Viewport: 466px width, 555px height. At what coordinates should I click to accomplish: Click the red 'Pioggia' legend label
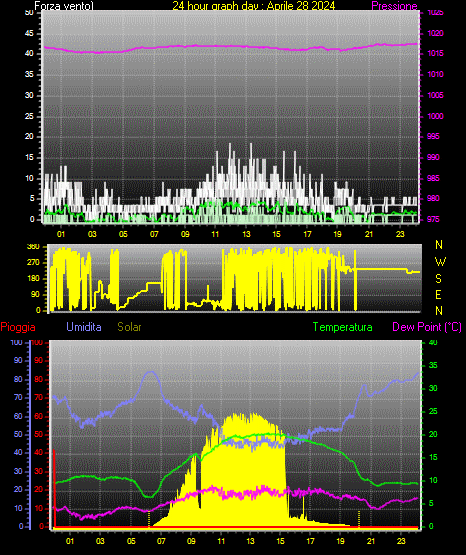click(x=18, y=327)
